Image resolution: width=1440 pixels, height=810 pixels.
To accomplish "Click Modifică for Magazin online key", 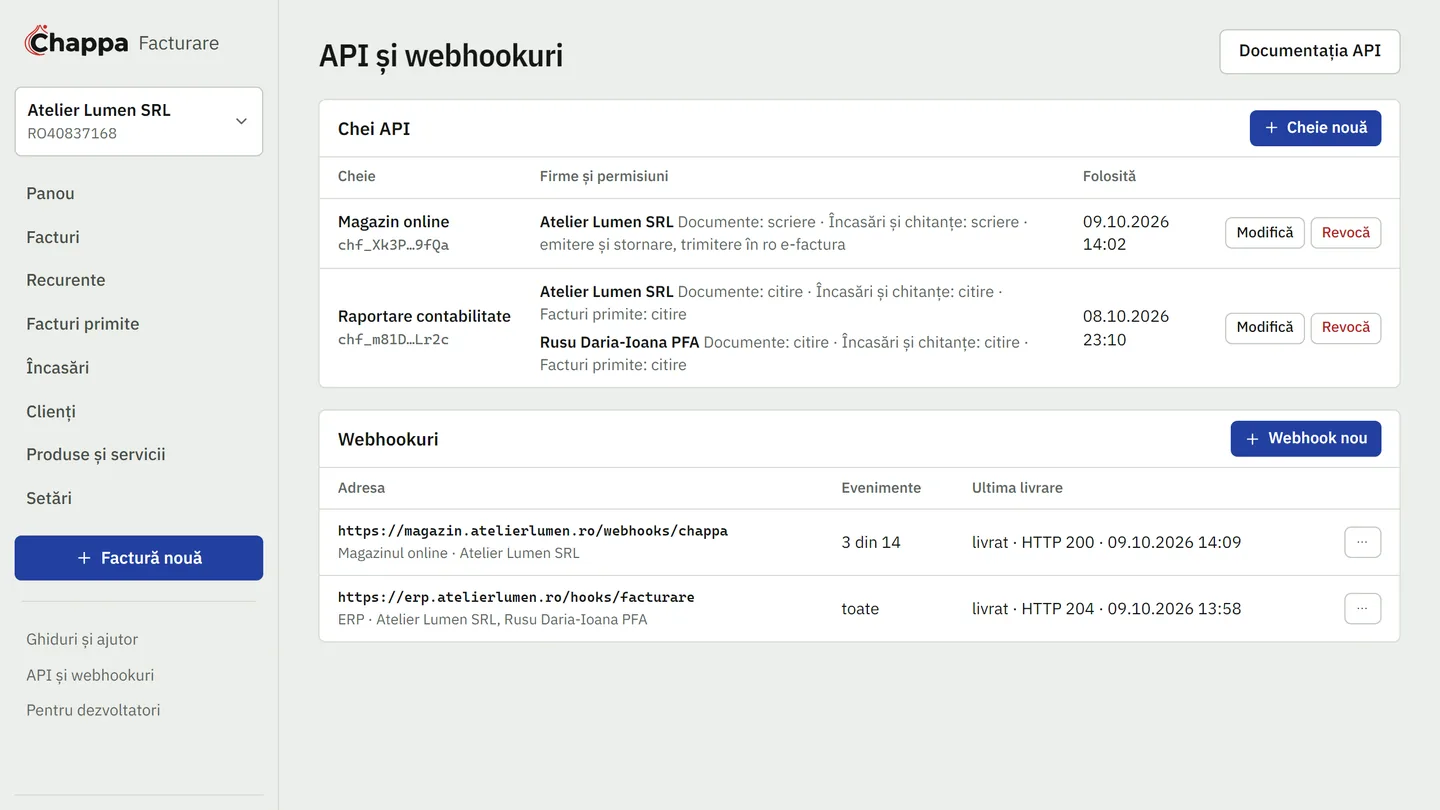I will pos(1265,233).
